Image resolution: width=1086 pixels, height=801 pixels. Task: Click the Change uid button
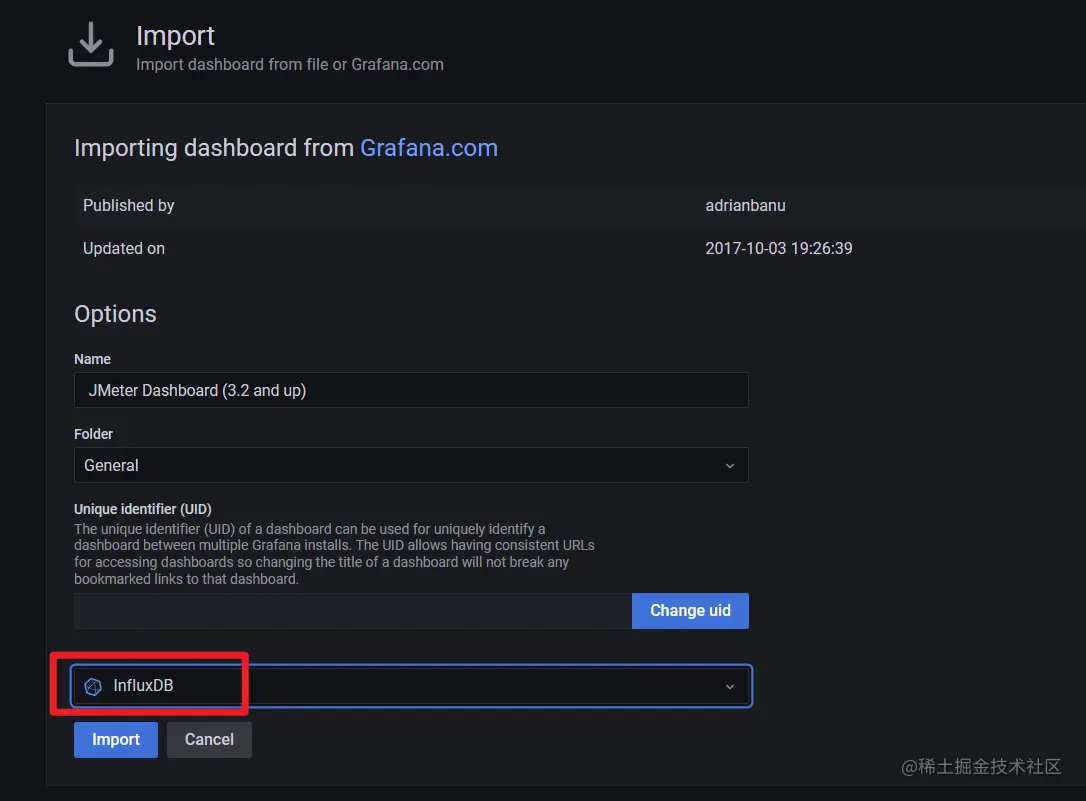point(690,611)
